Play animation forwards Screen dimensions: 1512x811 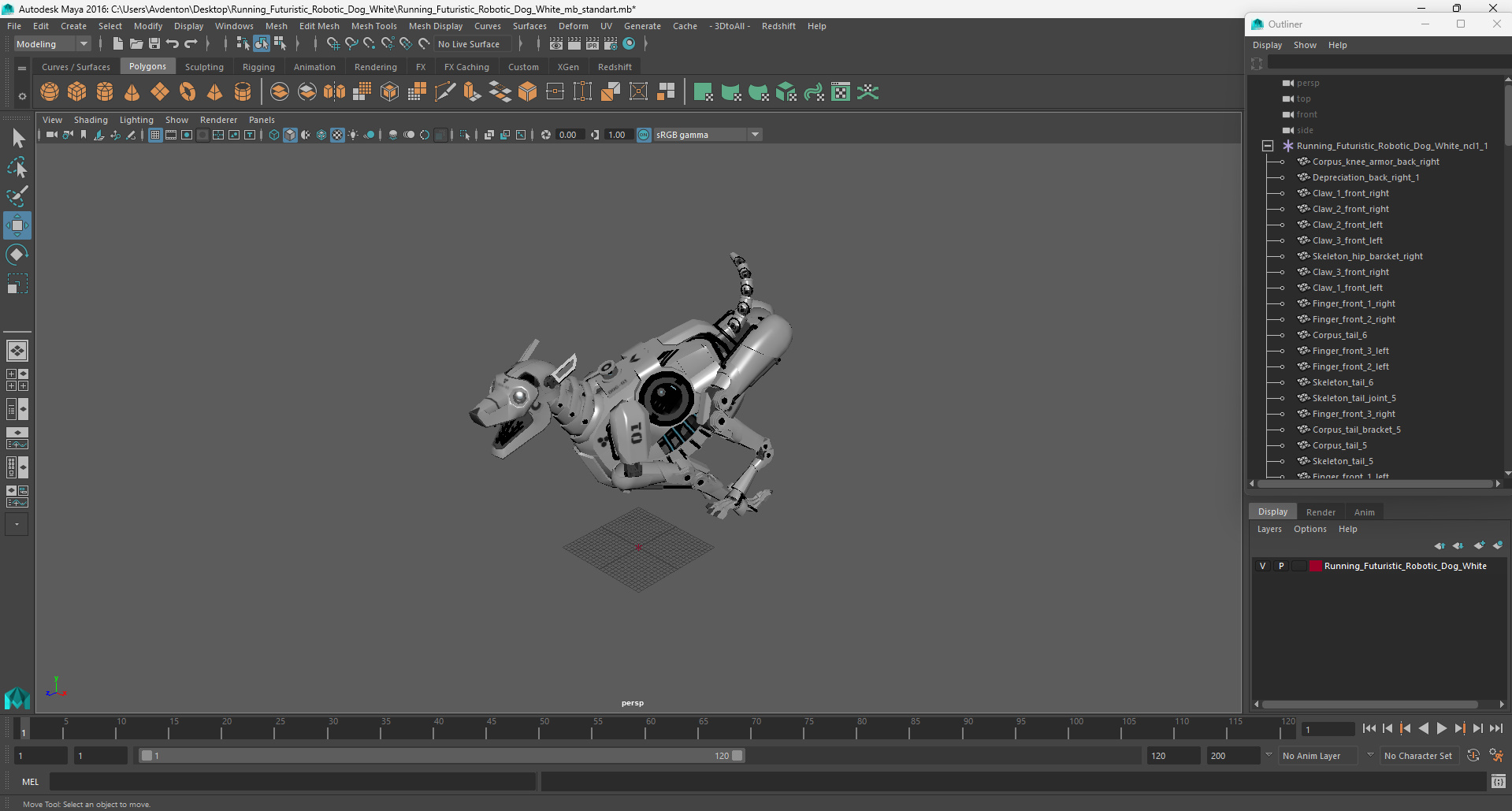pyautogui.click(x=1441, y=729)
